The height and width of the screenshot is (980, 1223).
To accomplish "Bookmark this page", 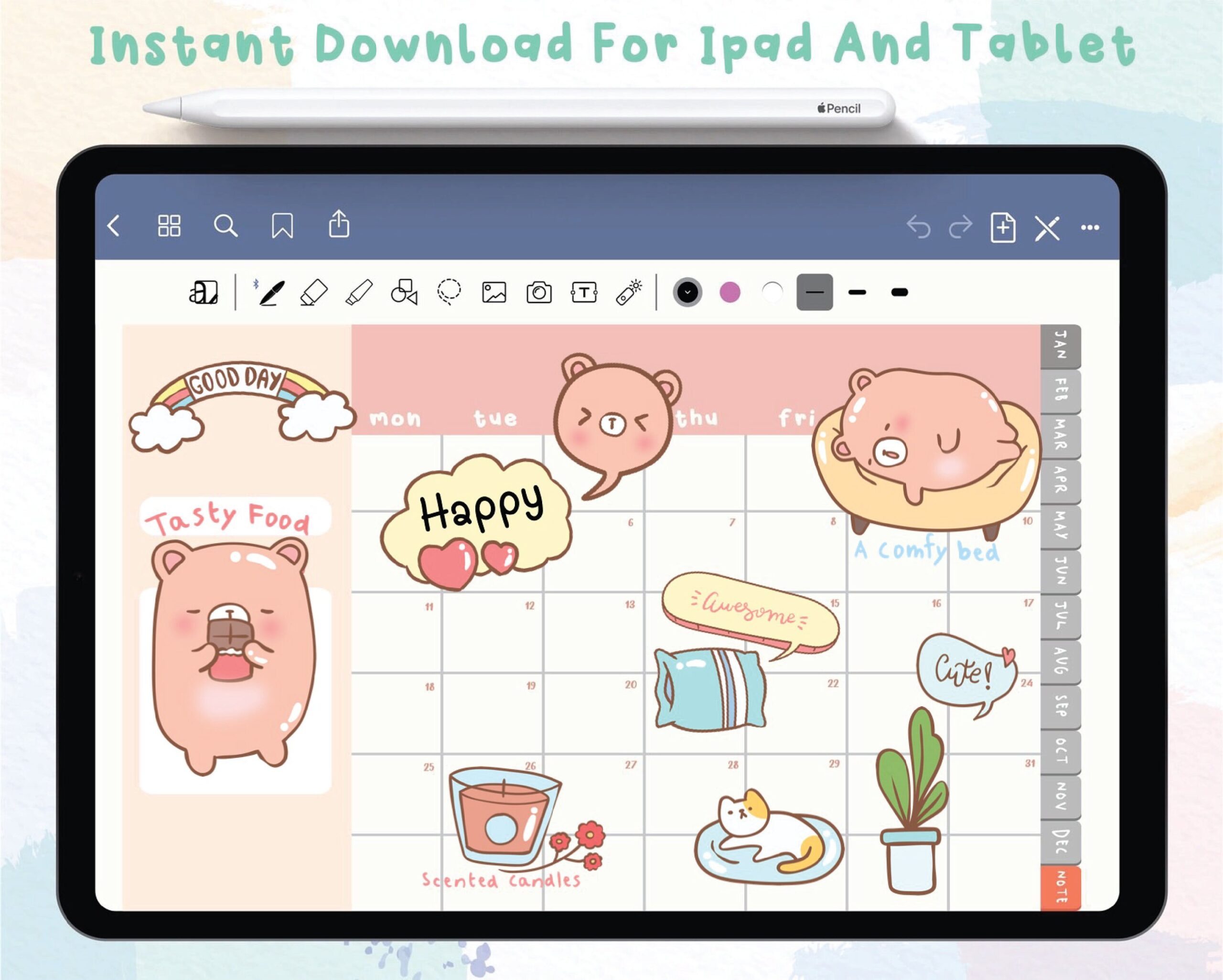I will pos(282,226).
